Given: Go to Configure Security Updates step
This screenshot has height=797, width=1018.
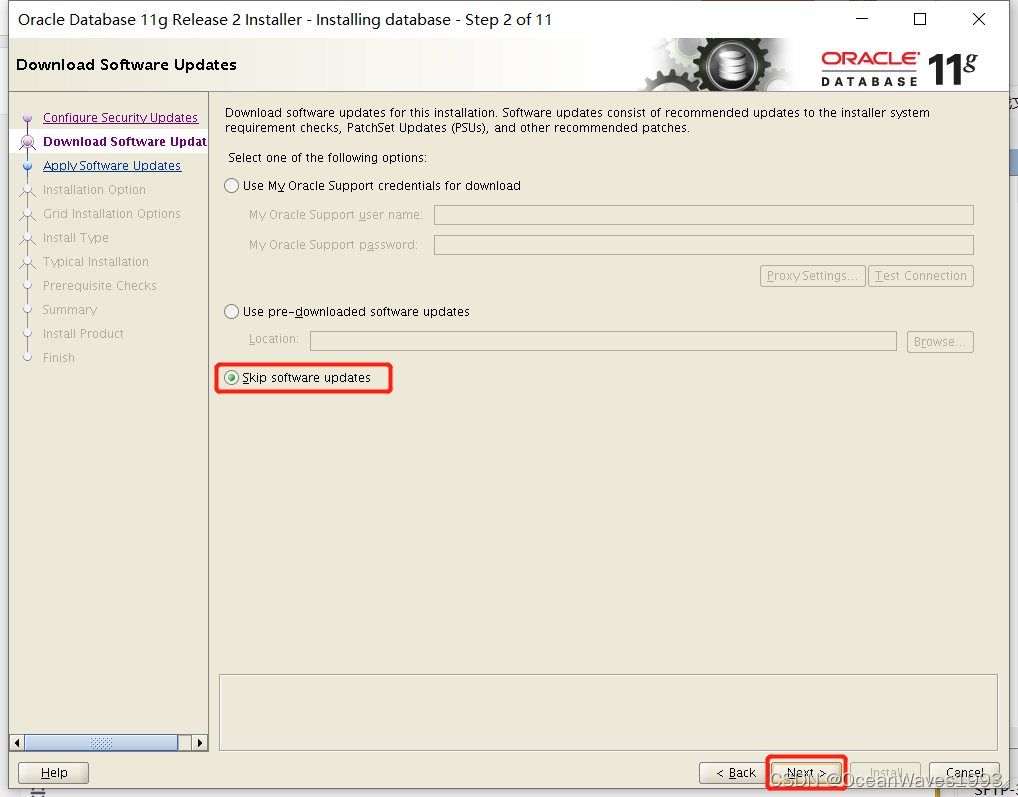Looking at the screenshot, I should coord(120,117).
